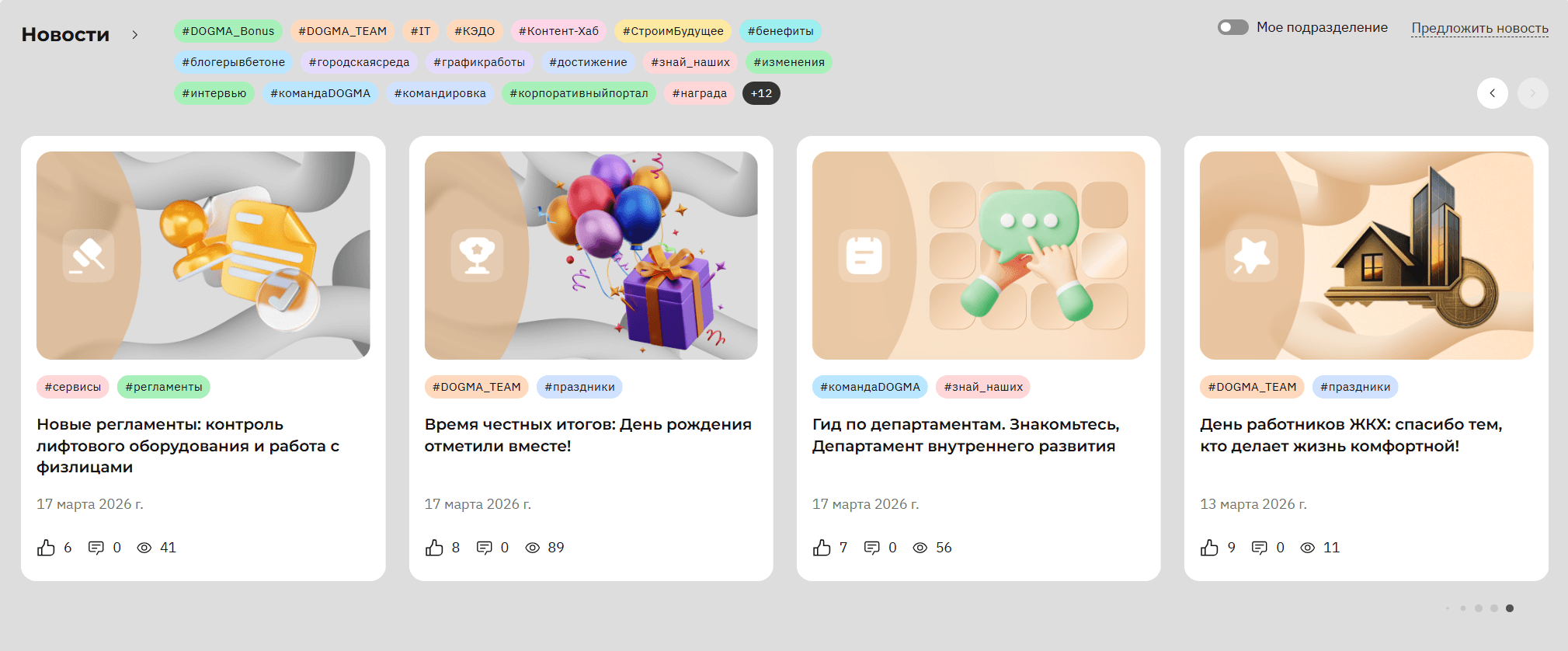Select the #бенефиты tag filter
Viewport: 1568px width, 651px height.
point(781,31)
